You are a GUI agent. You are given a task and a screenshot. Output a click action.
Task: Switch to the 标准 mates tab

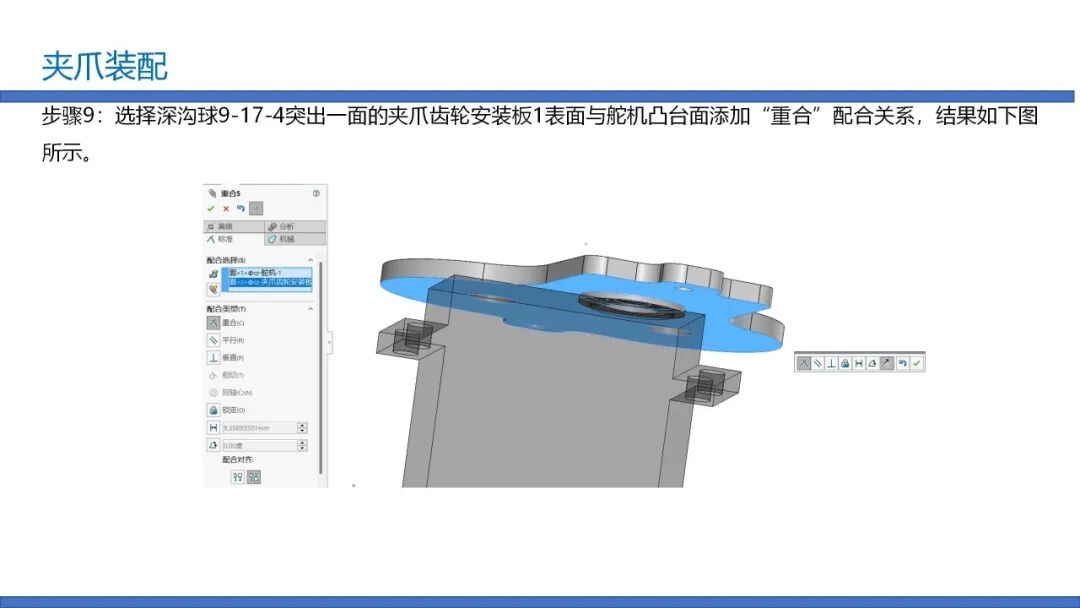pyautogui.click(x=233, y=239)
